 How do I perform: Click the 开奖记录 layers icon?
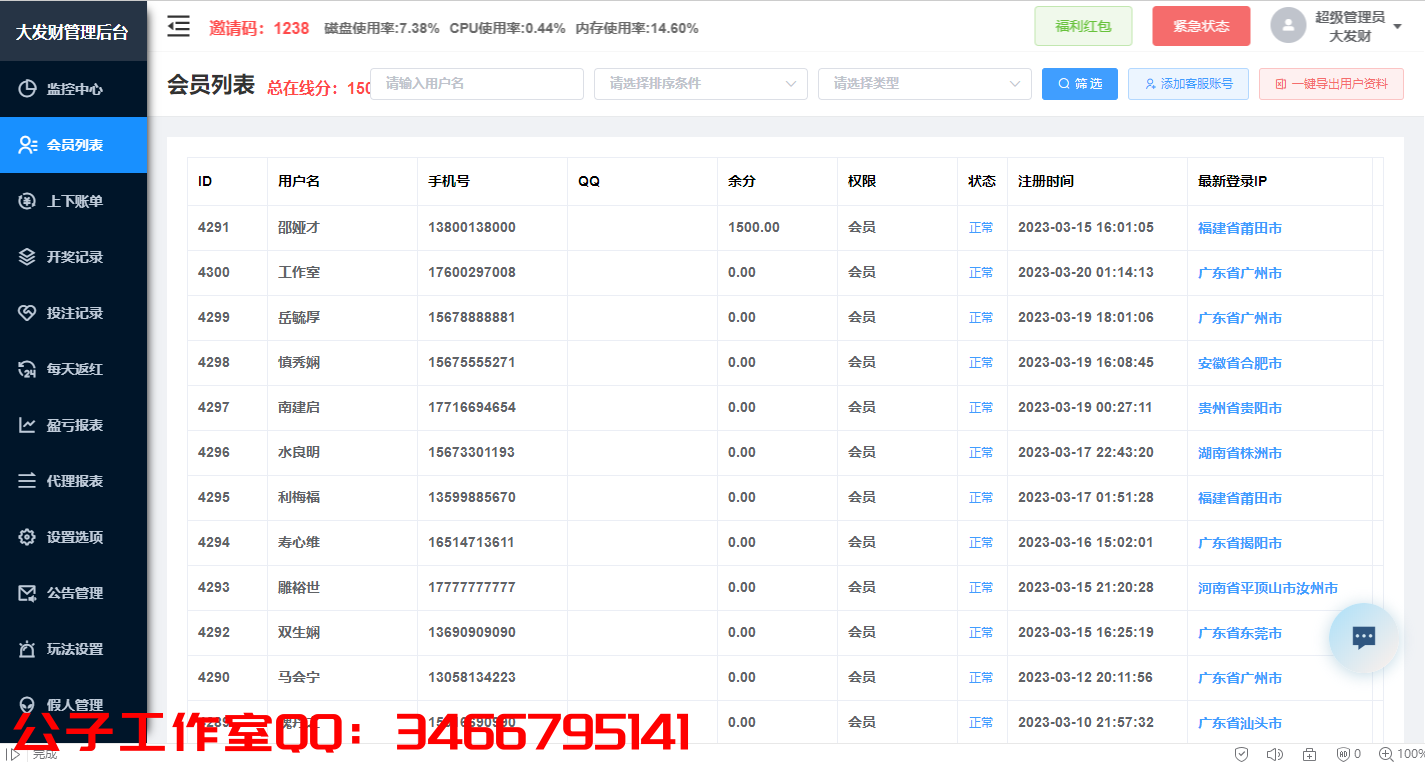tap(28, 257)
